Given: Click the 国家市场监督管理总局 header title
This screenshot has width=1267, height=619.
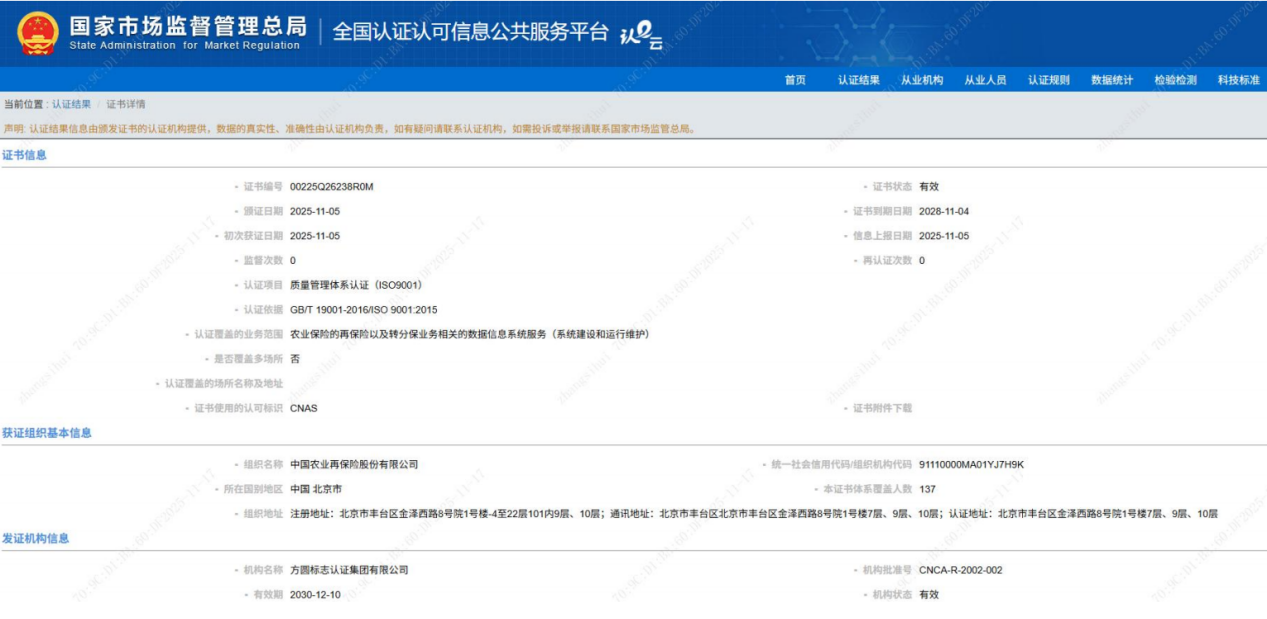Looking at the screenshot, I should click(187, 26).
